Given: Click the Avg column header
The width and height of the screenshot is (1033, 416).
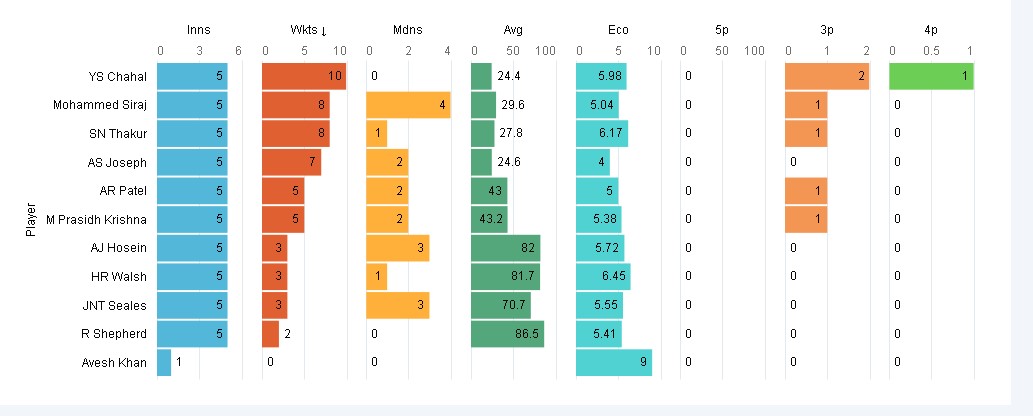Looking at the screenshot, I should (x=513, y=30).
